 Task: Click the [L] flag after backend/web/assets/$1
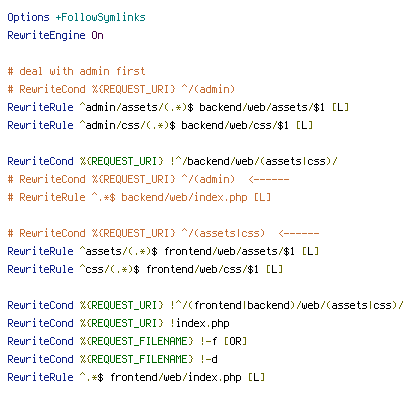[x=340, y=107]
